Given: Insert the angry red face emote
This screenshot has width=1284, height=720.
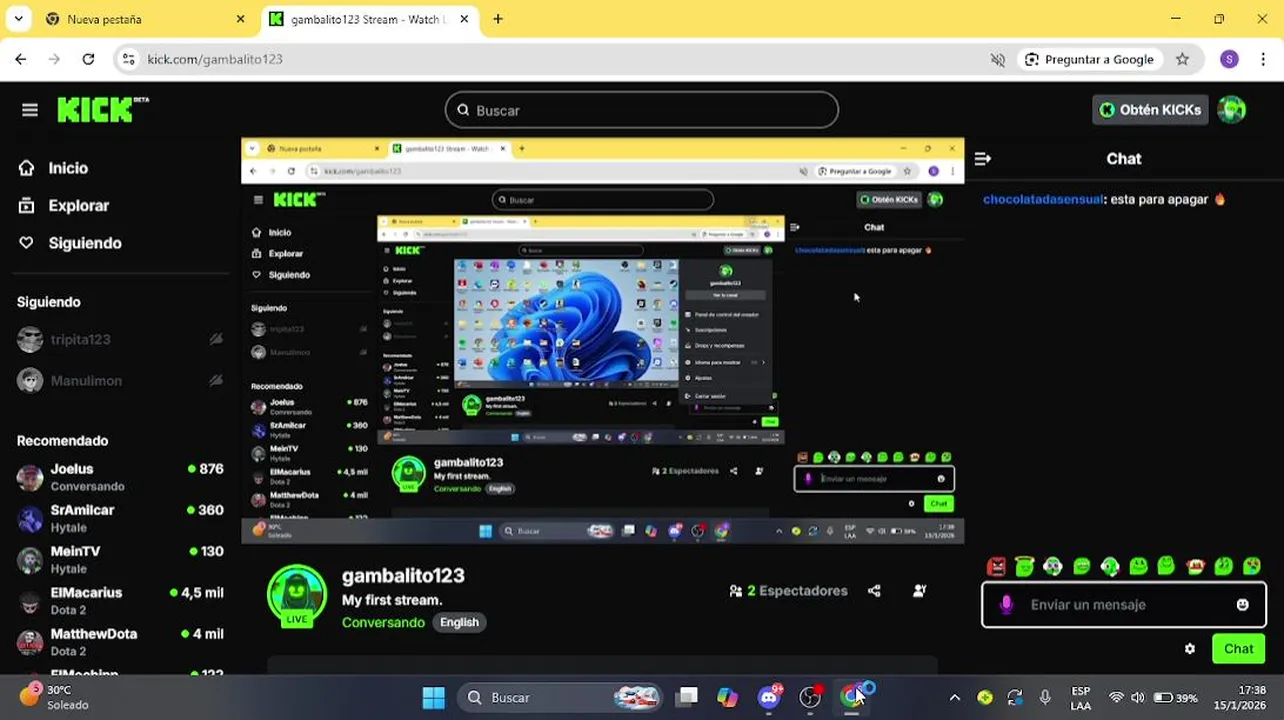Looking at the screenshot, I should [x=996, y=567].
